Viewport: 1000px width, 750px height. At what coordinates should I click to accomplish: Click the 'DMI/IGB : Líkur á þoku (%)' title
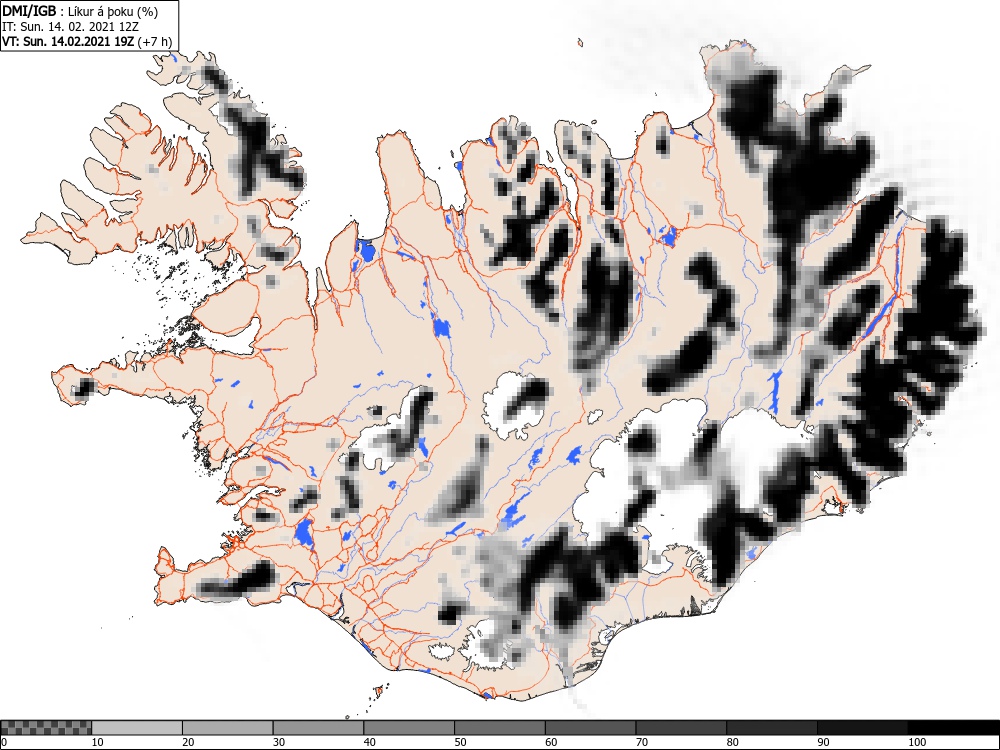80,11
